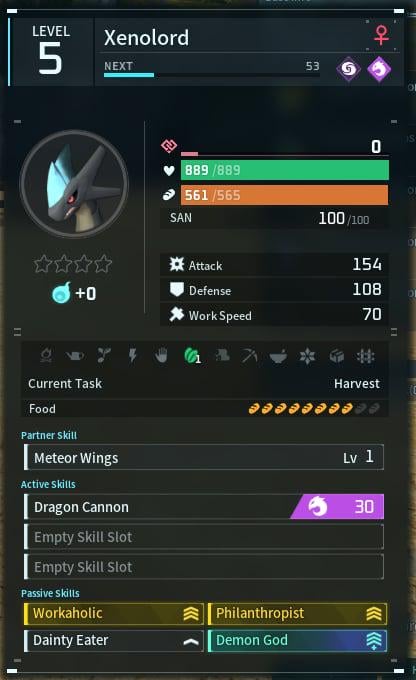Screen dimensions: 416x680
Task: Select the first Empty Skill Slot
Action: 204,537
